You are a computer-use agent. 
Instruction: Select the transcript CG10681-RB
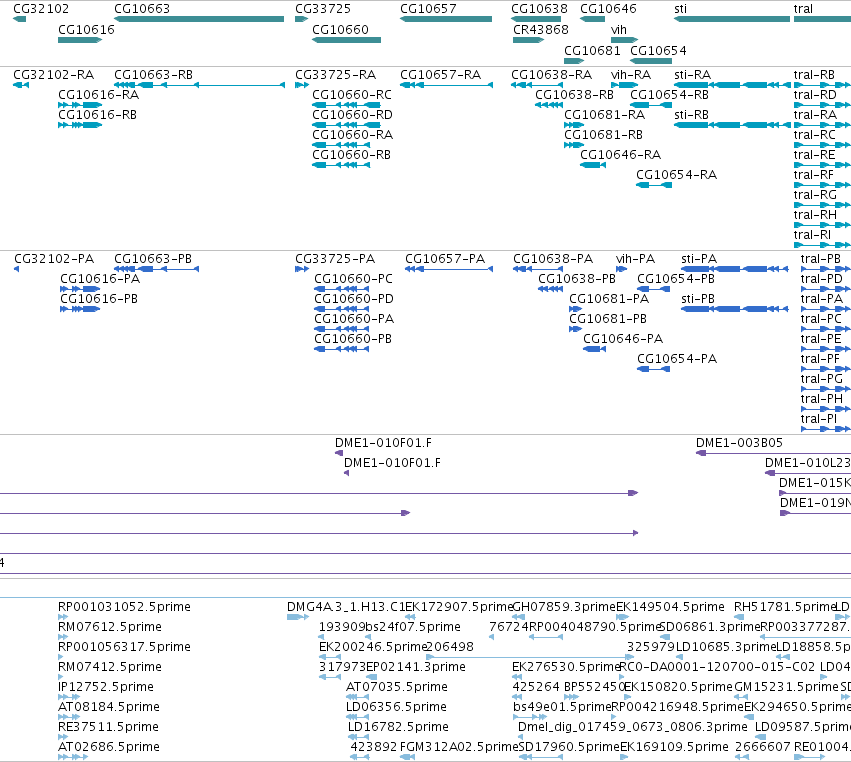pos(574,145)
